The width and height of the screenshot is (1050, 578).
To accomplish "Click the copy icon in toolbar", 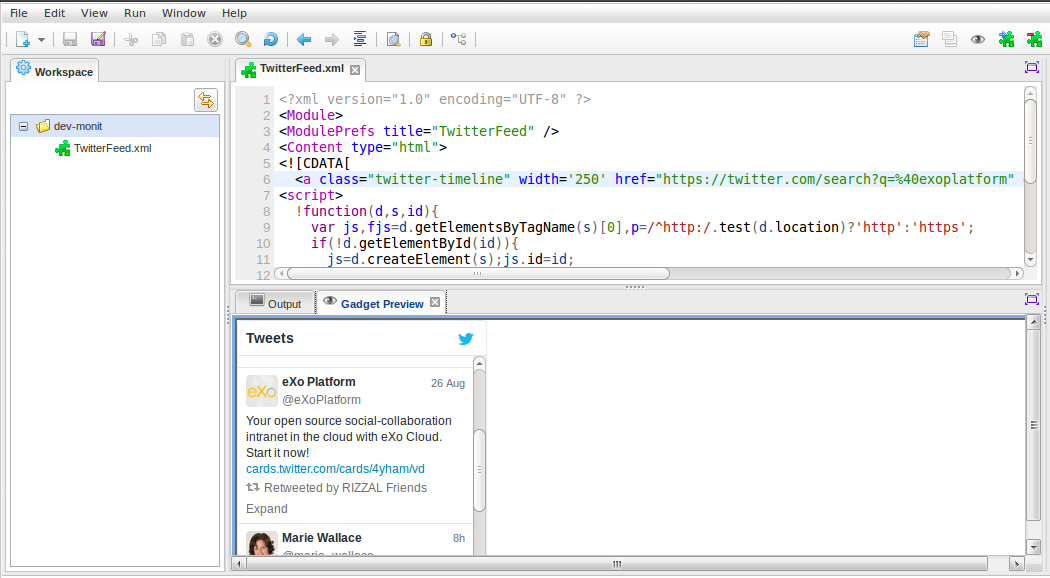I will [x=159, y=40].
